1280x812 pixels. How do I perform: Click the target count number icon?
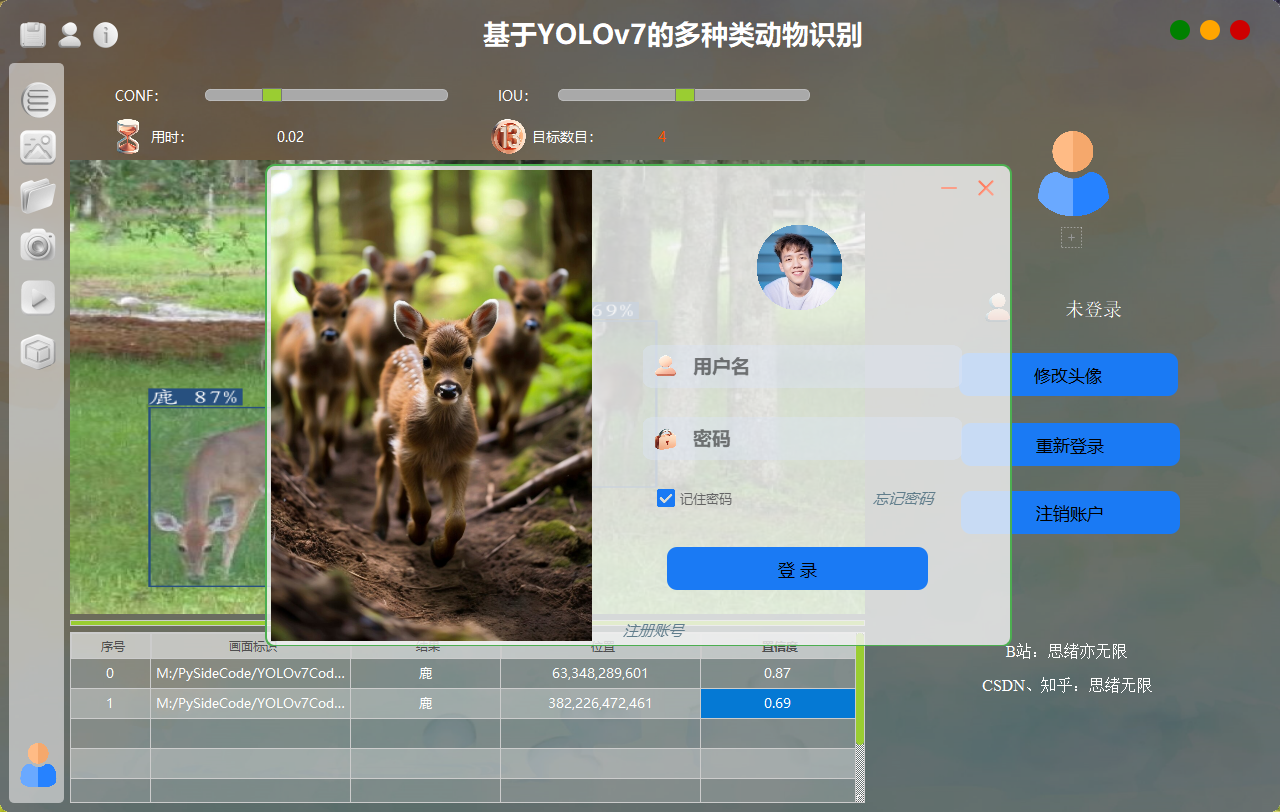tap(508, 136)
